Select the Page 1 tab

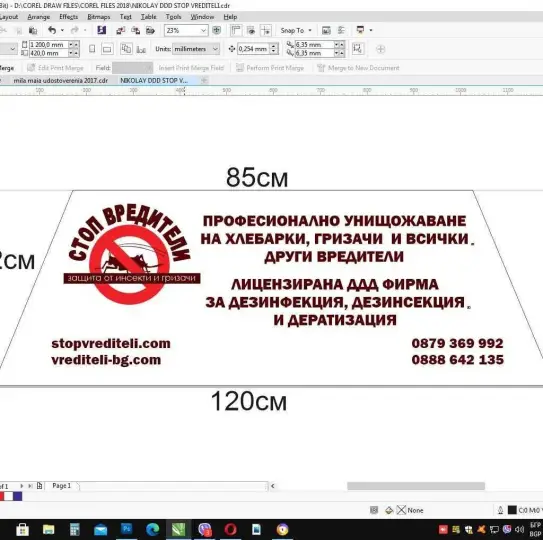[x=62, y=486]
